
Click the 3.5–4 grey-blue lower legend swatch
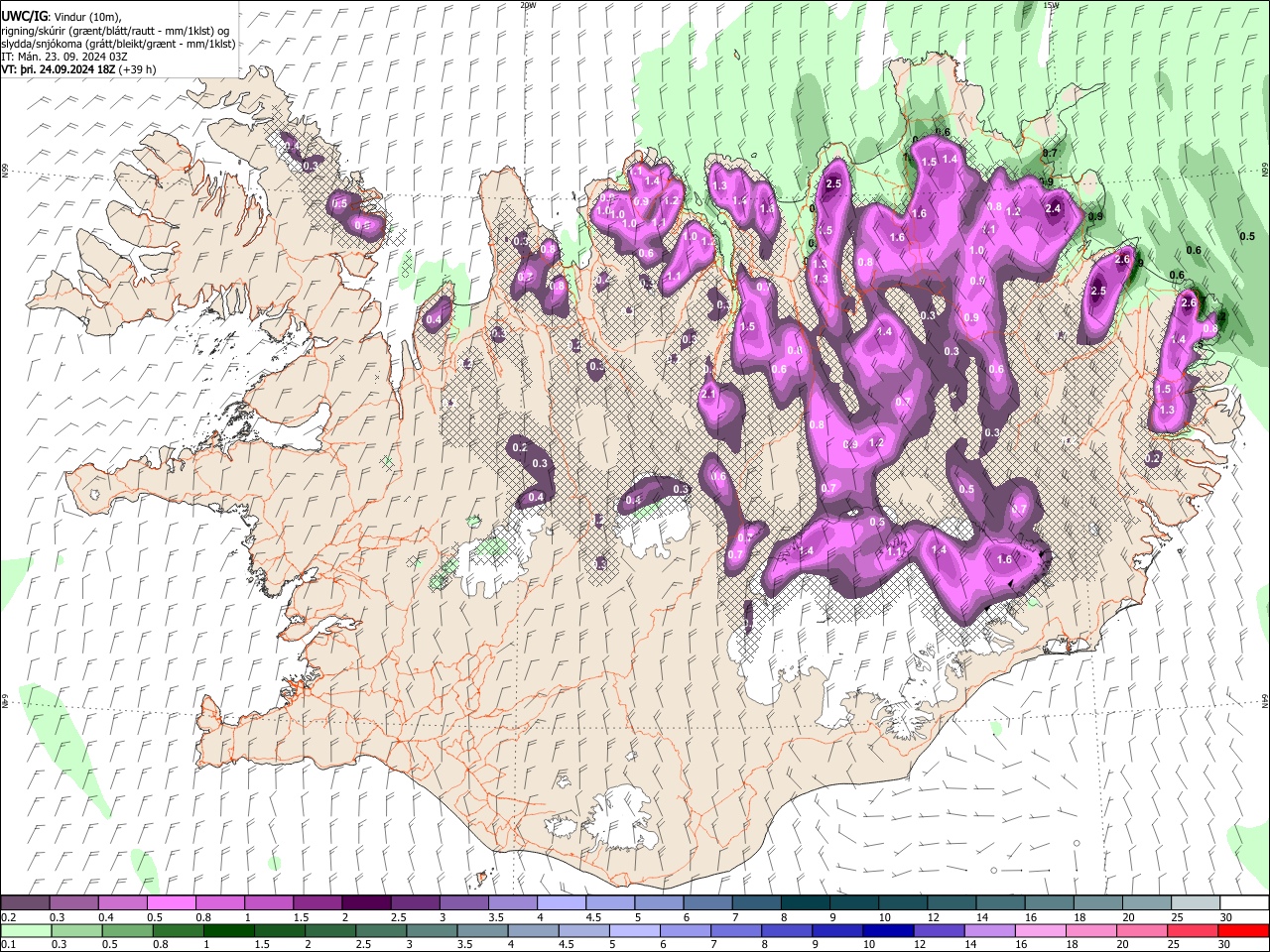tap(481, 930)
